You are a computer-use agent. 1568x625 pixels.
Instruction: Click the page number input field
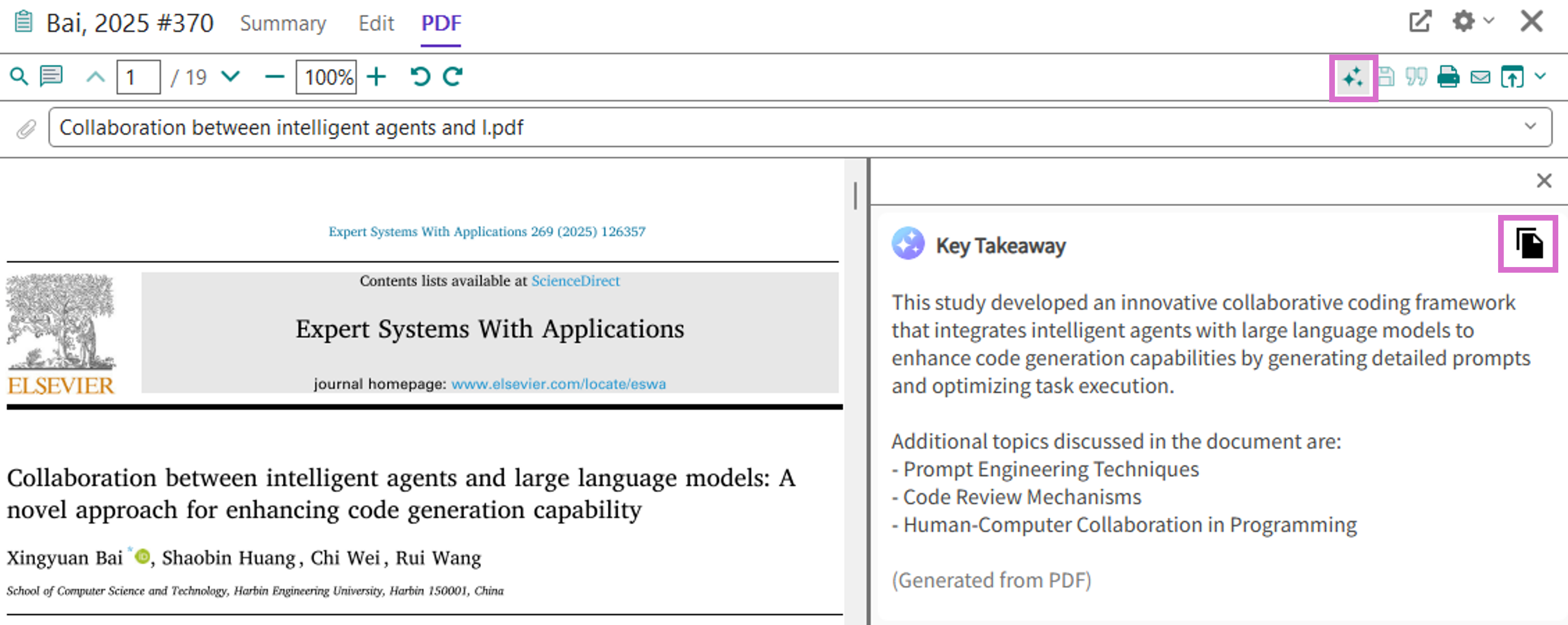pos(139,77)
